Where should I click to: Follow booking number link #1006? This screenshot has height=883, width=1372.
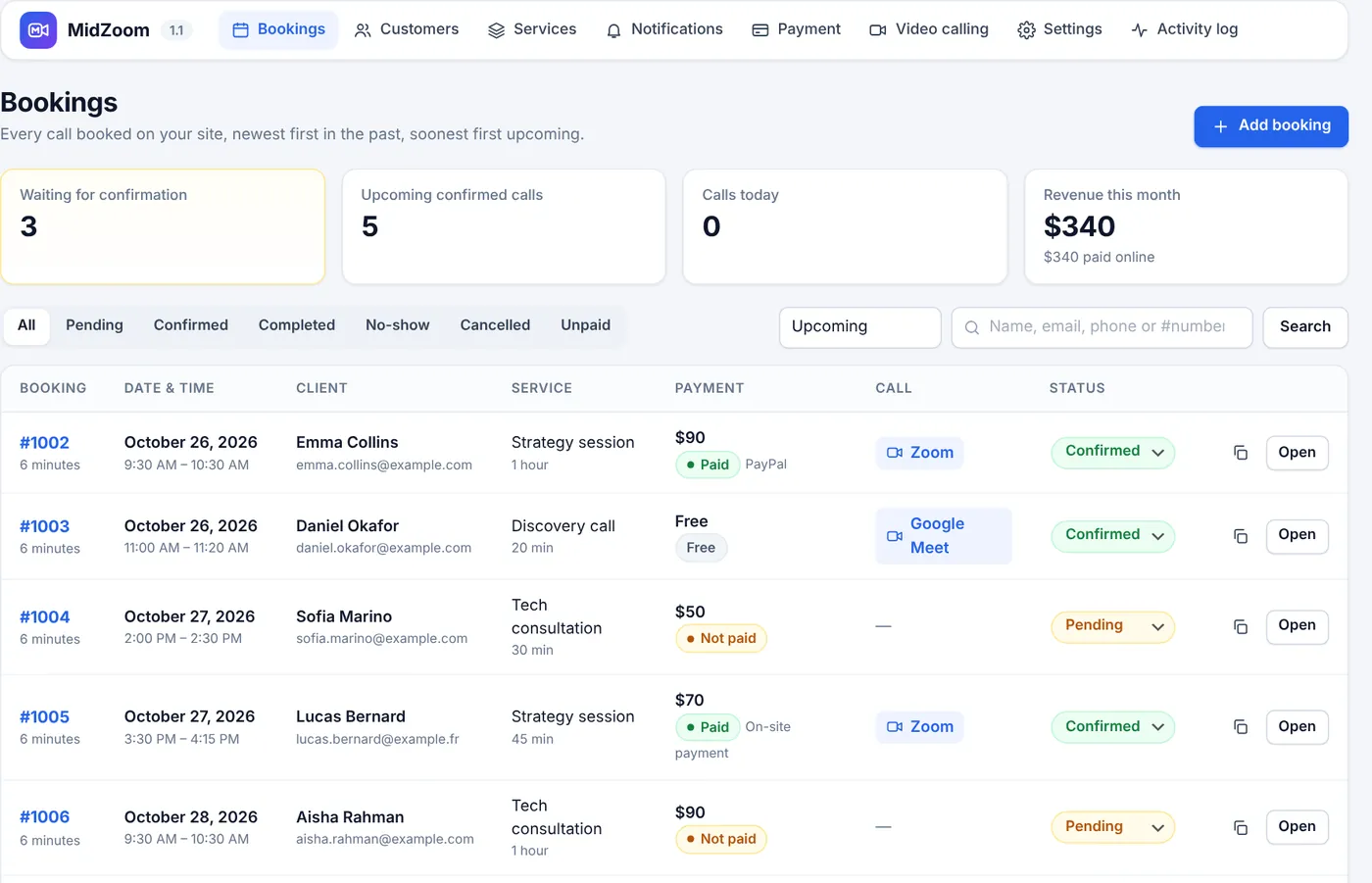coord(44,817)
